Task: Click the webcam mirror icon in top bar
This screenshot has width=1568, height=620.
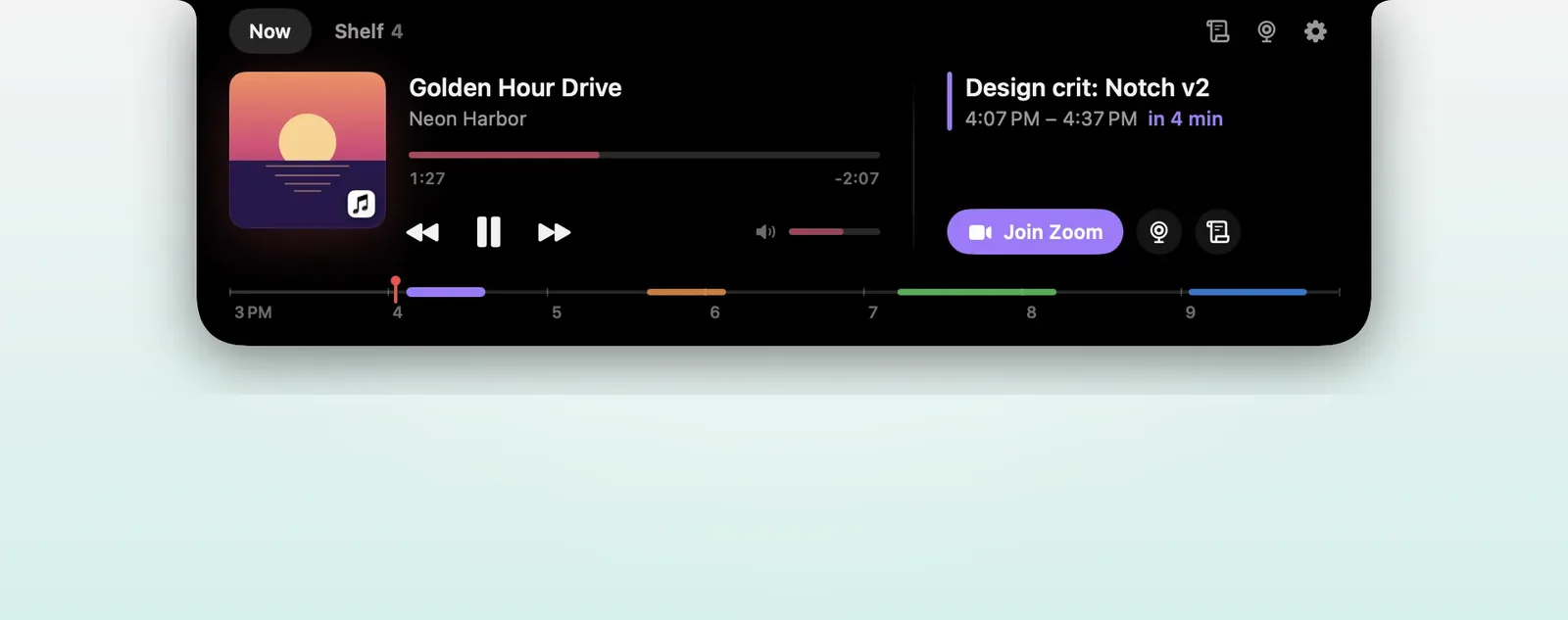Action: 1266,31
